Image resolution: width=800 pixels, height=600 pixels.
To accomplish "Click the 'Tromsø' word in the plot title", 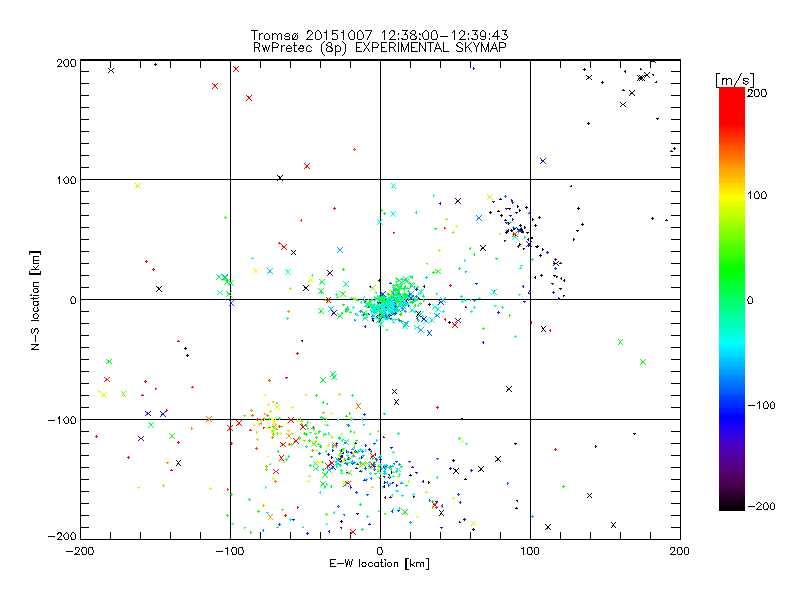I will (x=274, y=35).
